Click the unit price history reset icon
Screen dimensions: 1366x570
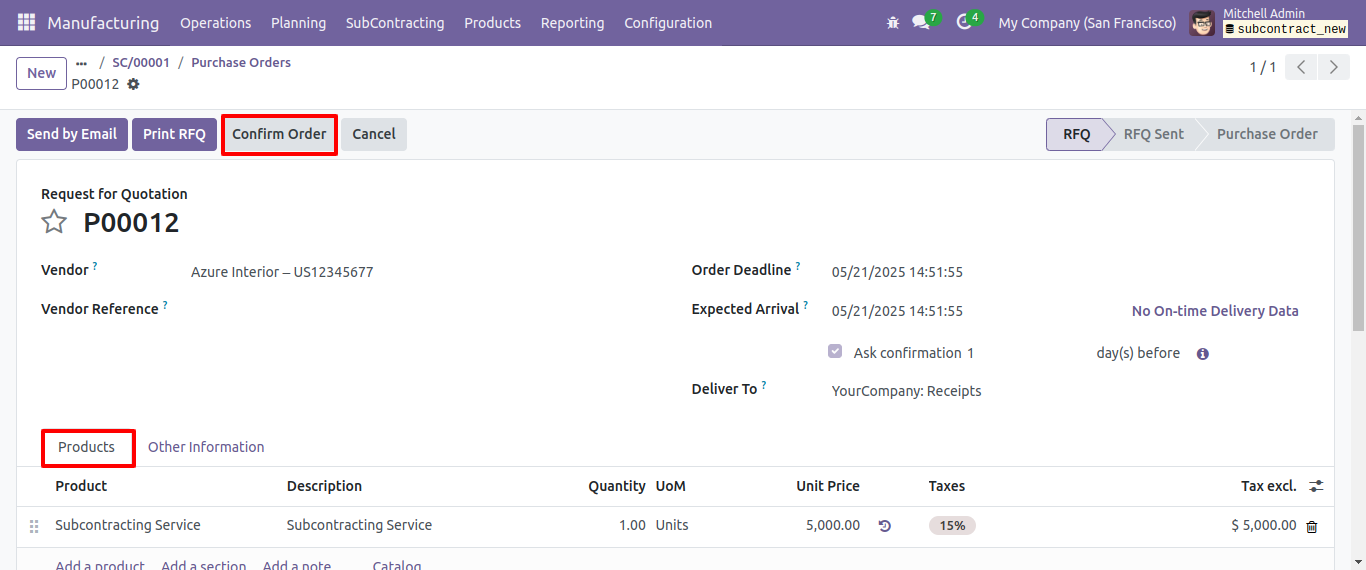885,525
